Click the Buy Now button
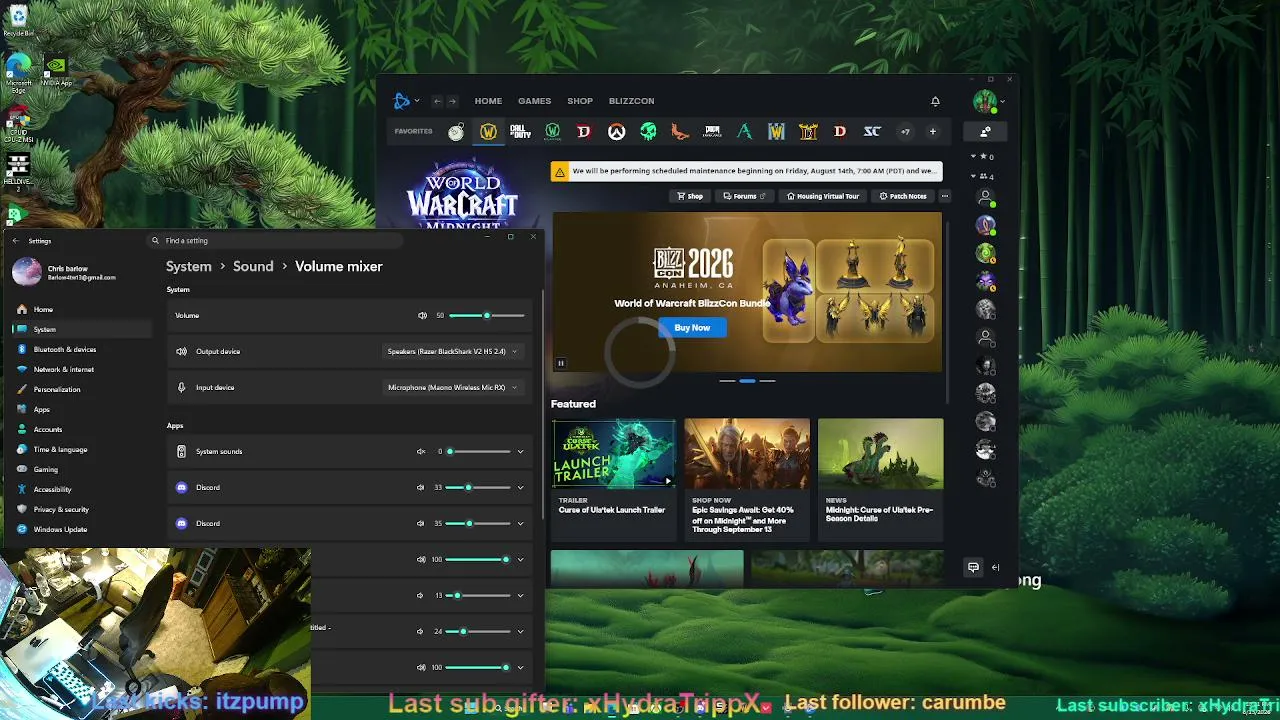Screen dimensions: 1280x720 click(x=692, y=328)
